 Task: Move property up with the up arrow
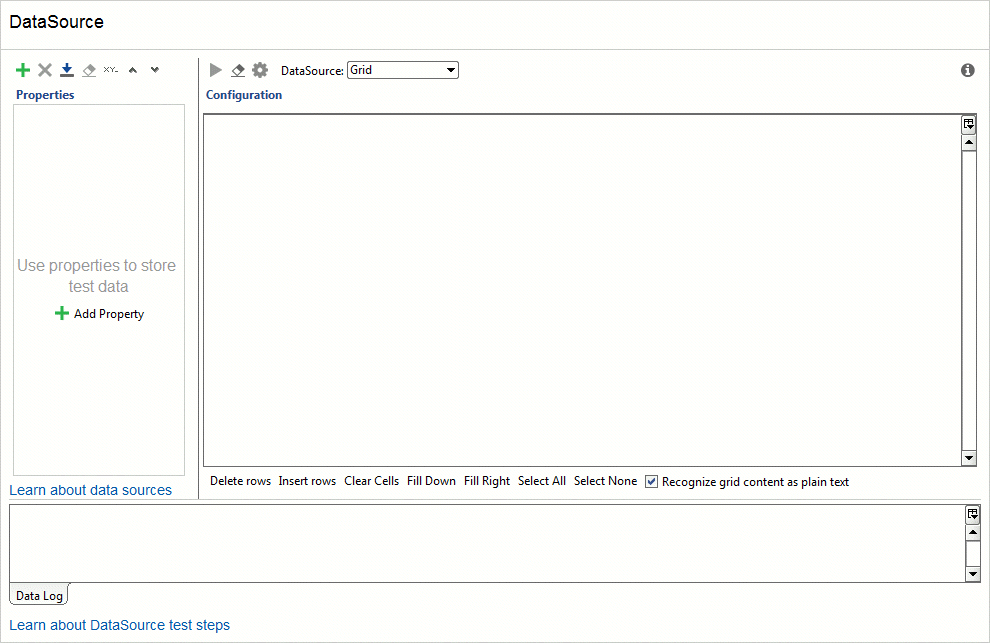click(x=133, y=69)
